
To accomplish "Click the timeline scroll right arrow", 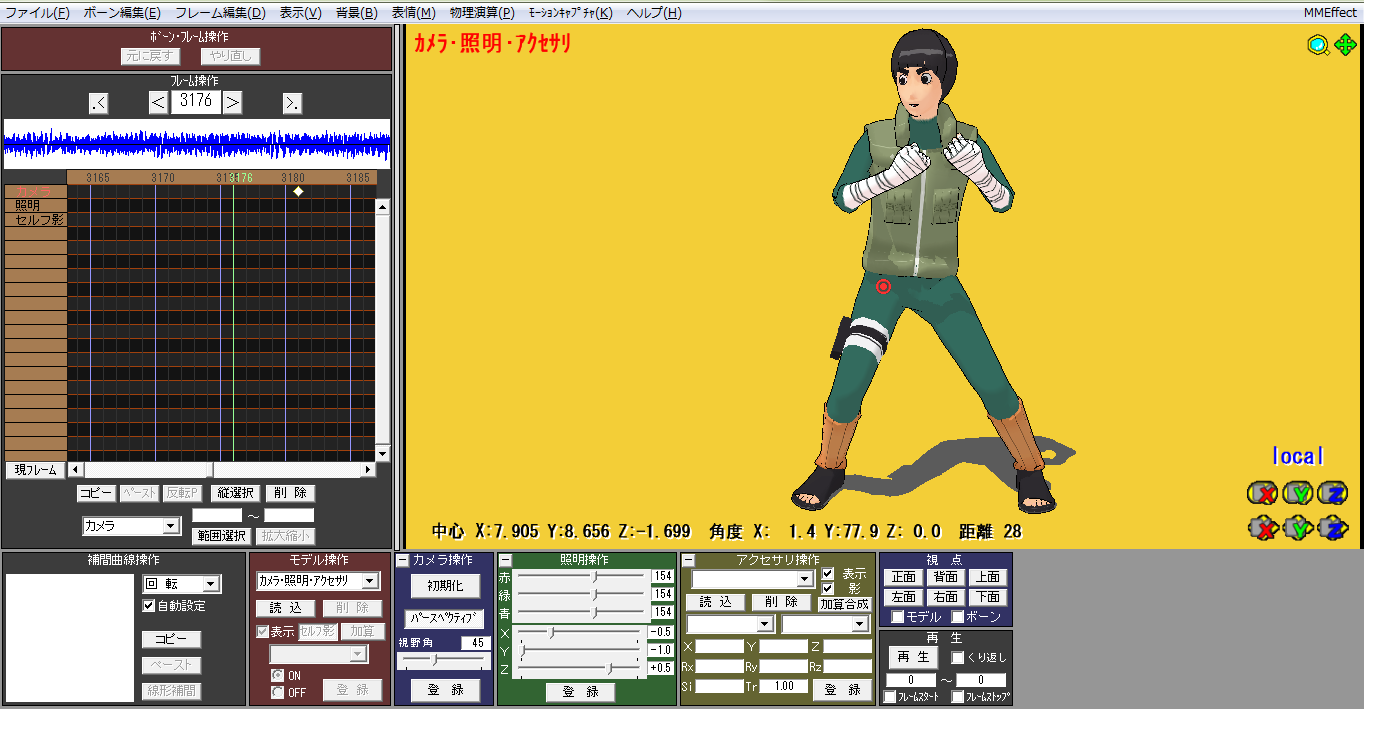I will point(368,469).
